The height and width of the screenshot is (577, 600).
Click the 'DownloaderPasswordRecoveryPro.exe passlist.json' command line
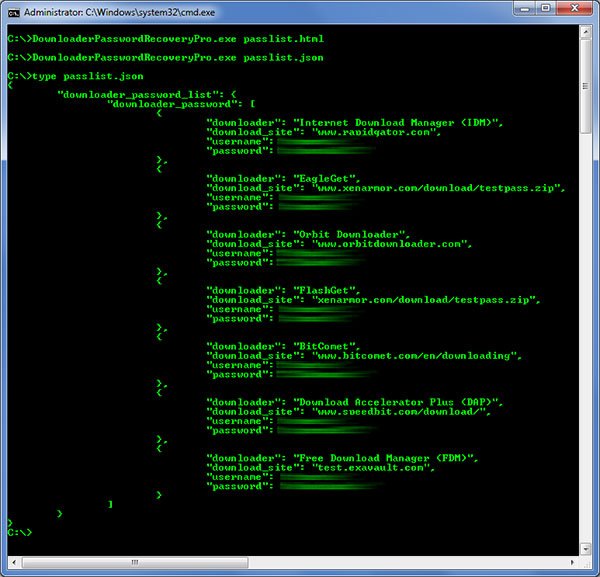tap(165, 58)
